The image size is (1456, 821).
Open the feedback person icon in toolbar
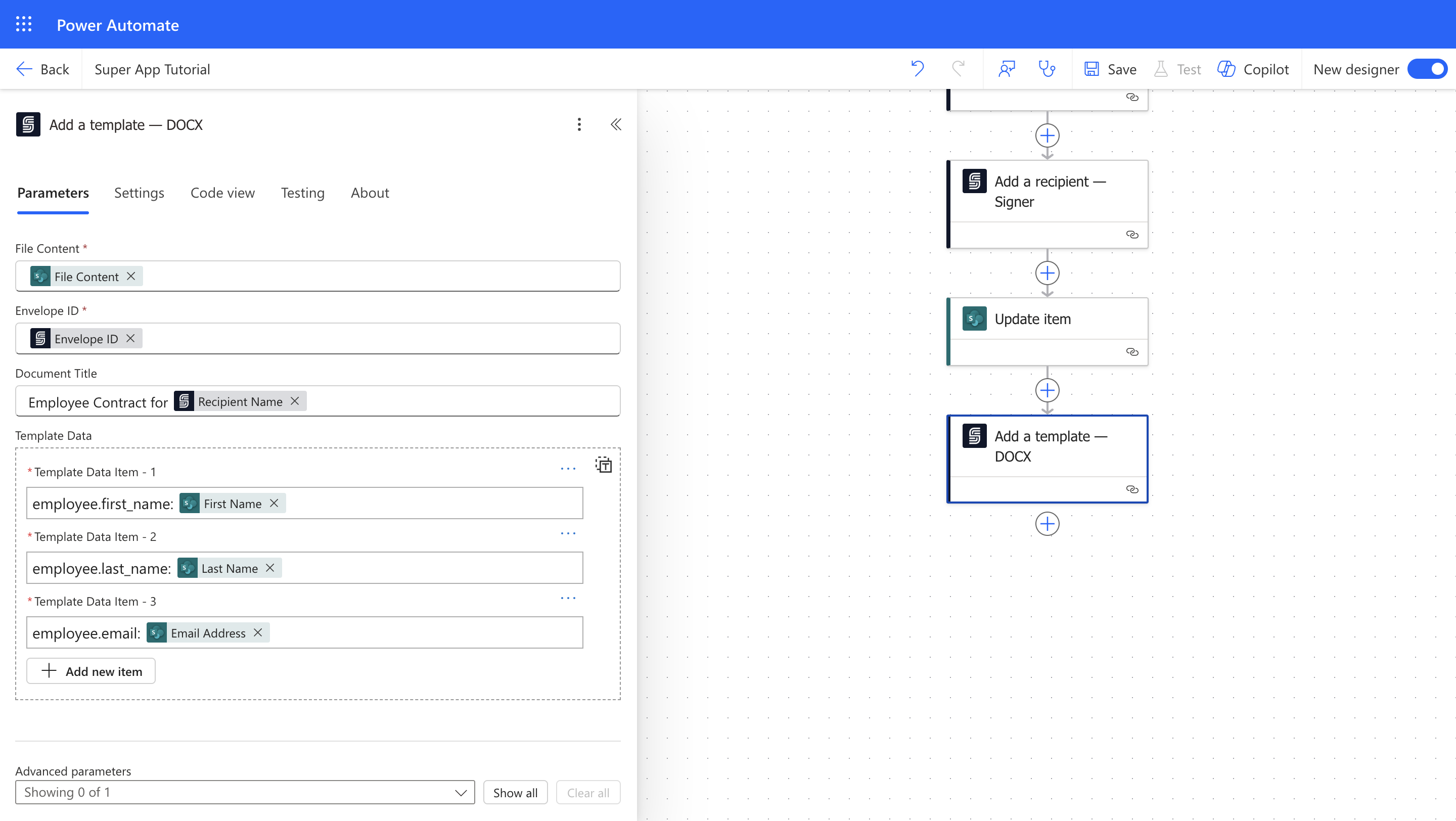(x=1007, y=69)
